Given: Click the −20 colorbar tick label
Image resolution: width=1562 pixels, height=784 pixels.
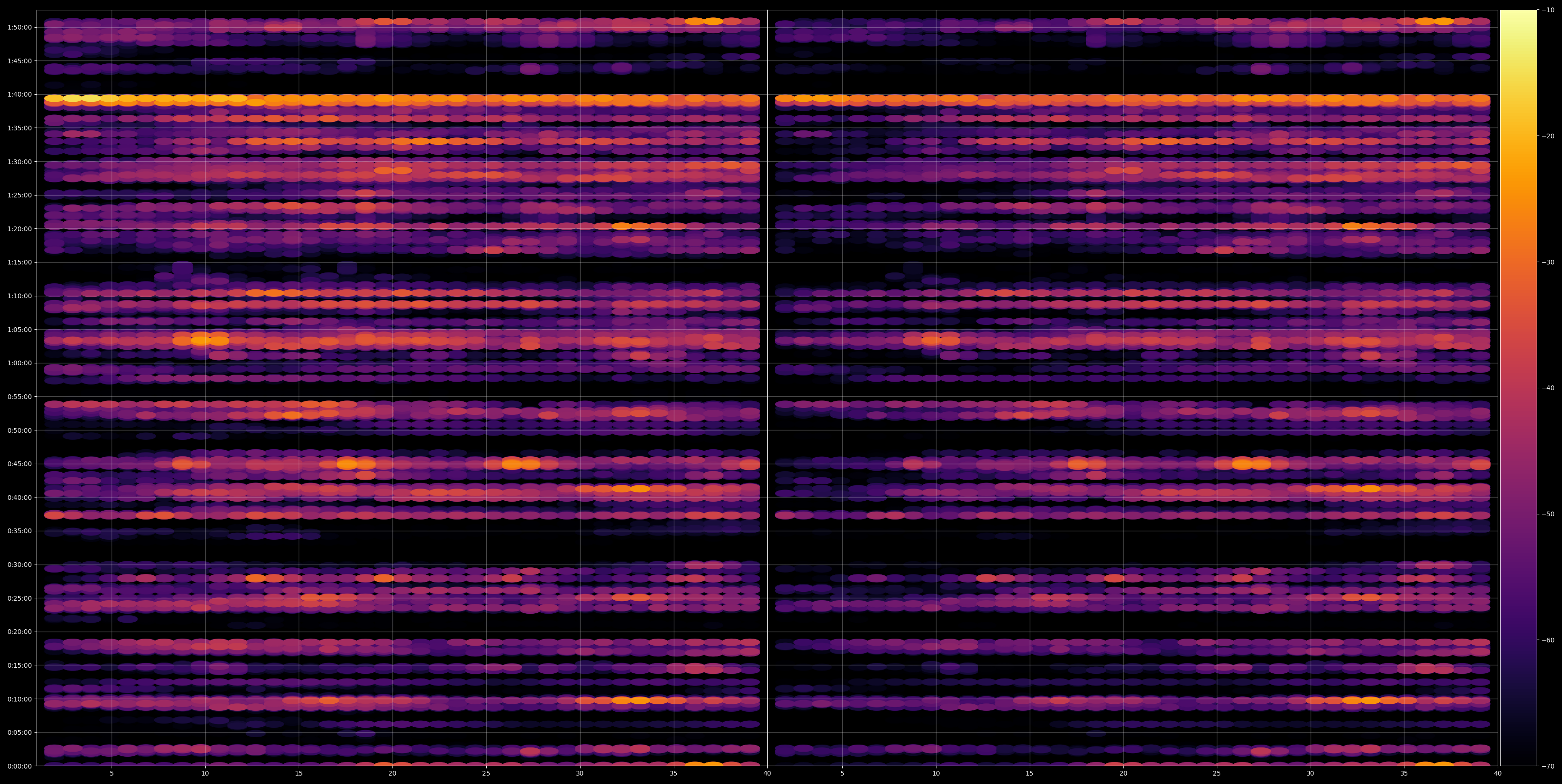Looking at the screenshot, I should click(x=1548, y=136).
